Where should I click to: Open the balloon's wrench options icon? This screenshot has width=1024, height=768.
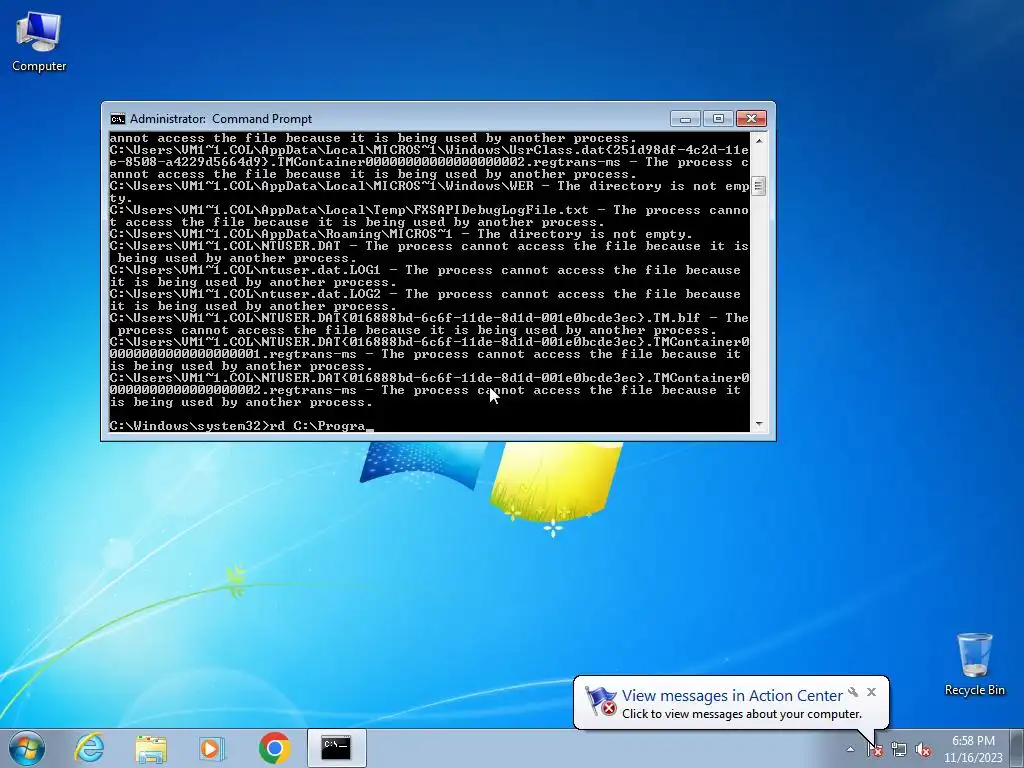pos(853,692)
